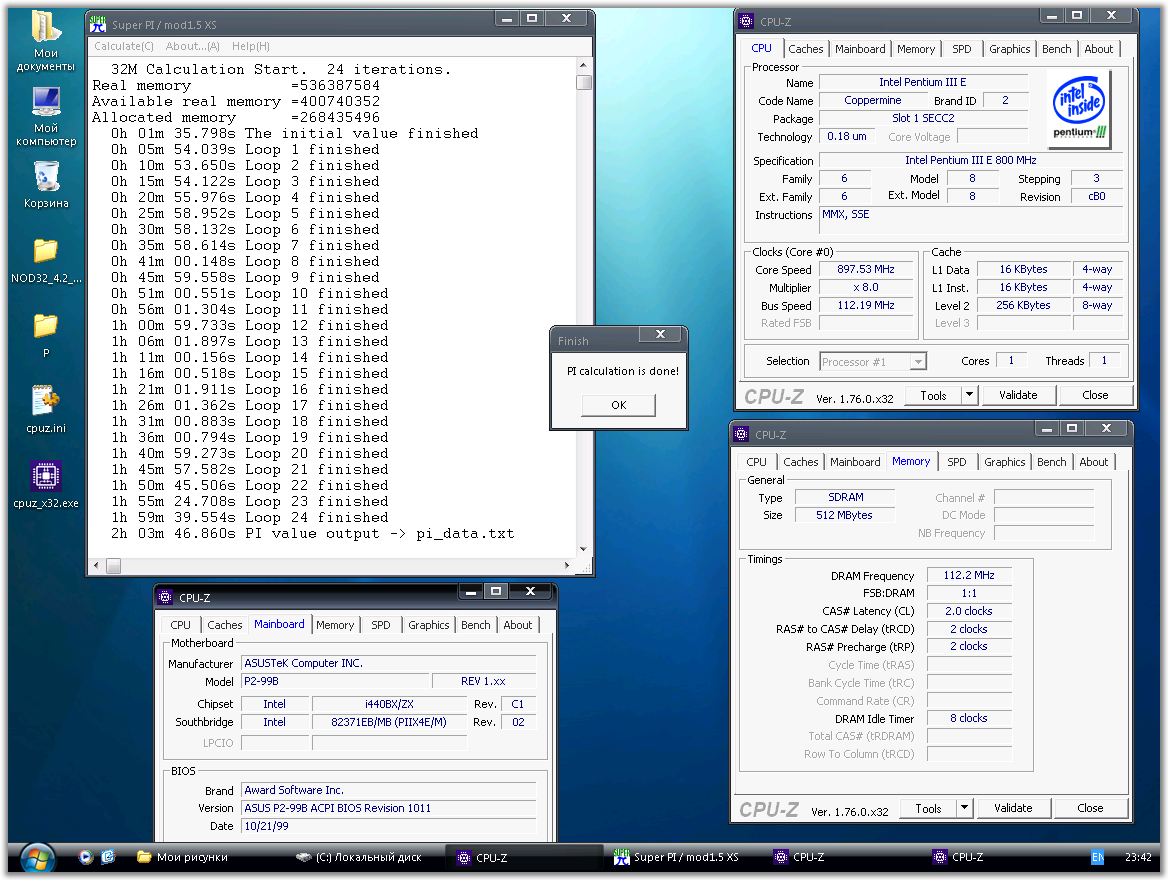Click the Super PI title bar icon

click(98, 25)
